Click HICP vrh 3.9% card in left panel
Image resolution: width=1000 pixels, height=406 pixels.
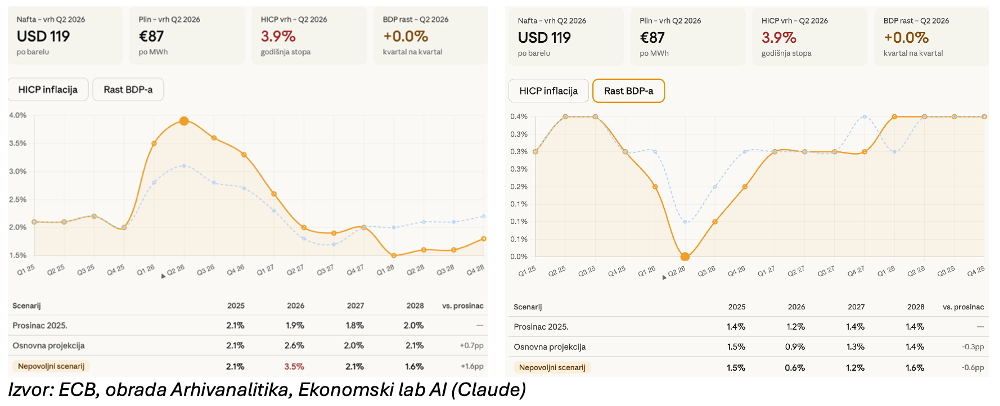coord(310,36)
